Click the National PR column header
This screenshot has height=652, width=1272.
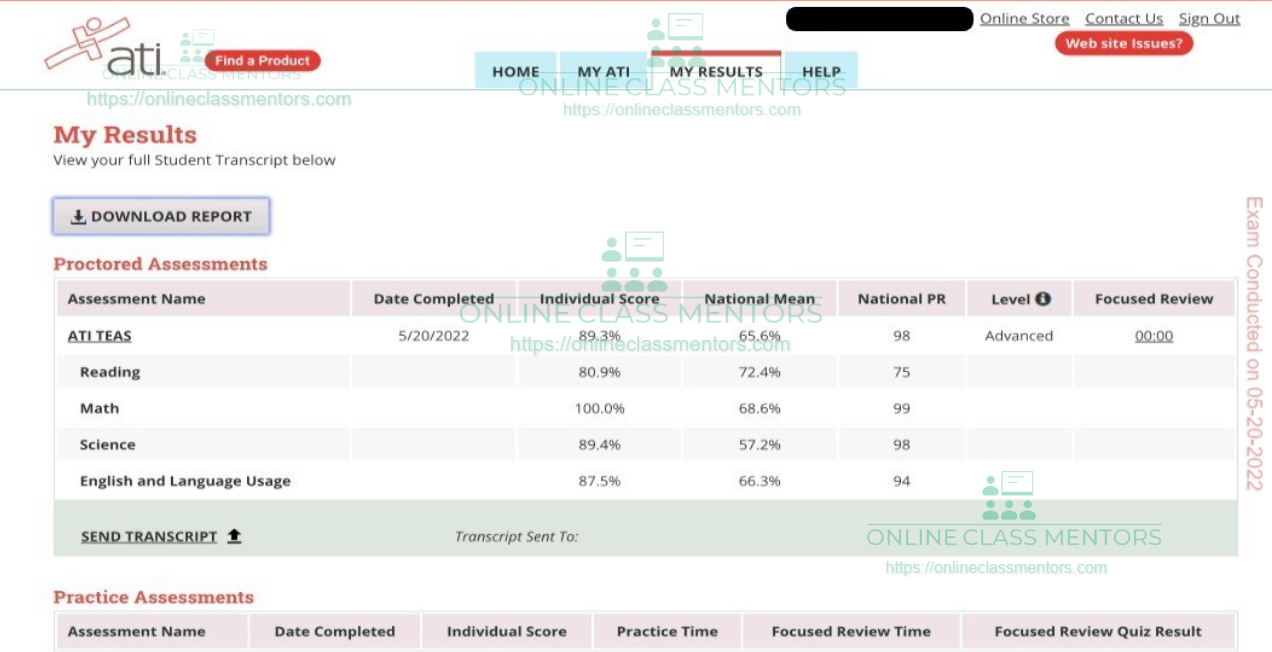point(901,299)
